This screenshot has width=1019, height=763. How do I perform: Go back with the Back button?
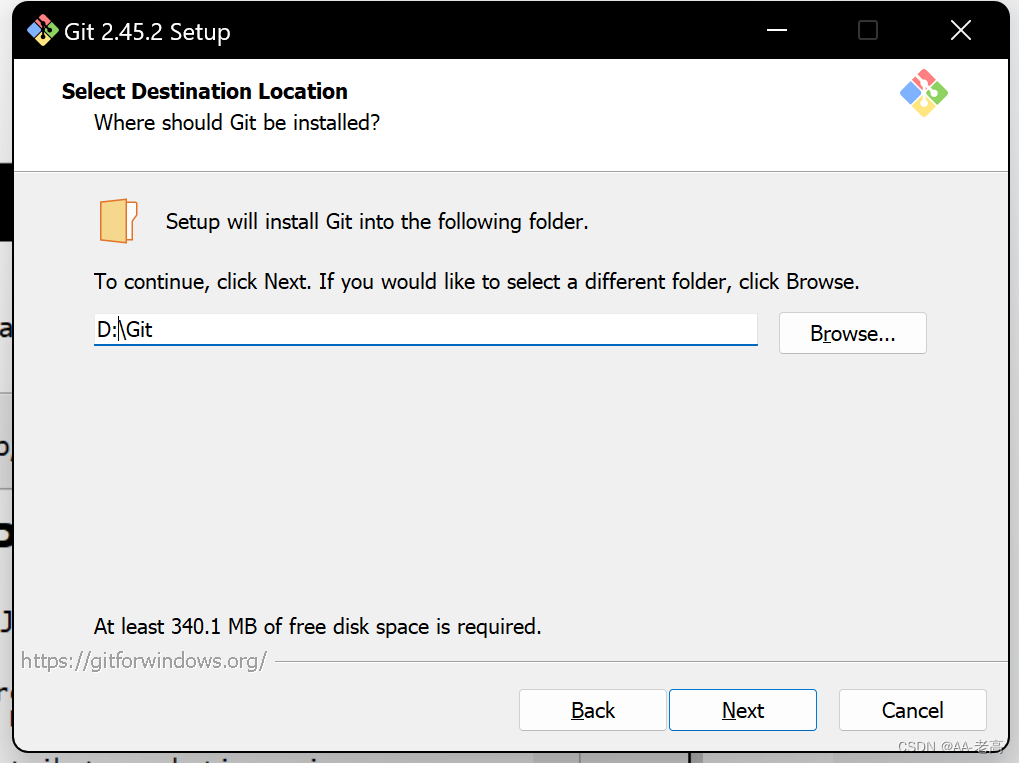[x=593, y=710]
